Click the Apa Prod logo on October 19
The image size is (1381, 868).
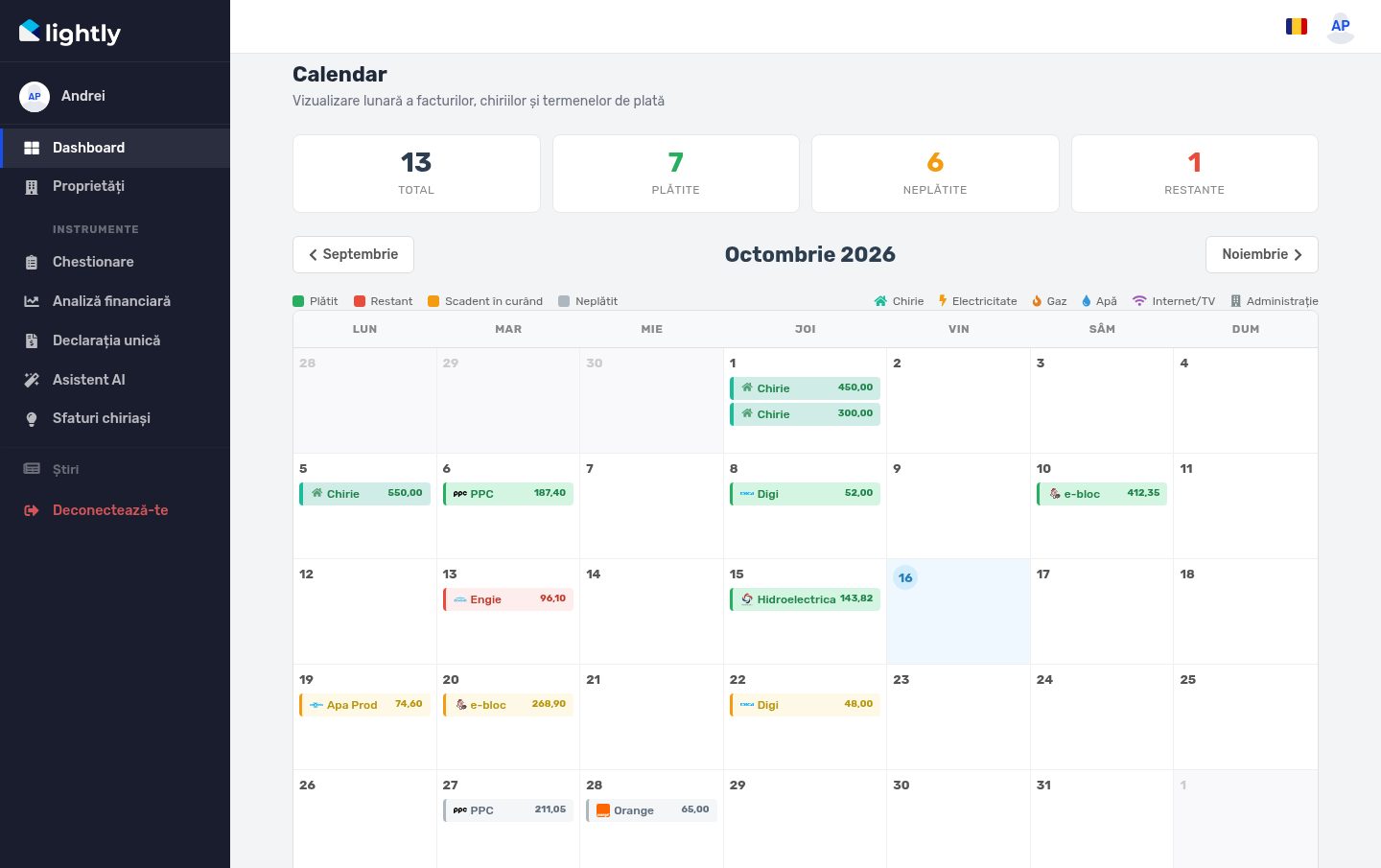pos(316,705)
